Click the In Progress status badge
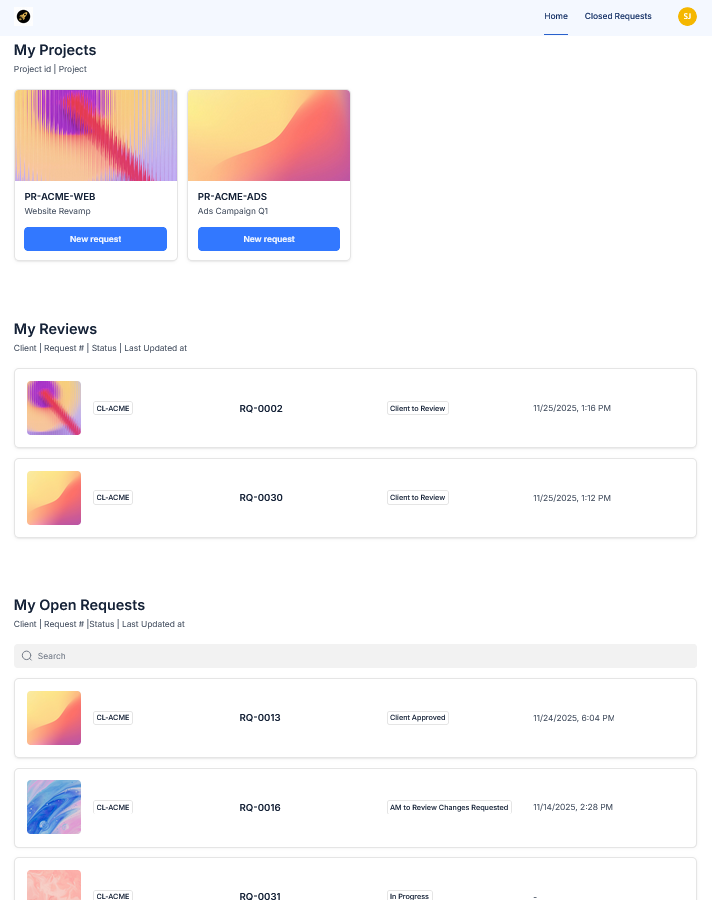The height and width of the screenshot is (901, 712). point(409,896)
